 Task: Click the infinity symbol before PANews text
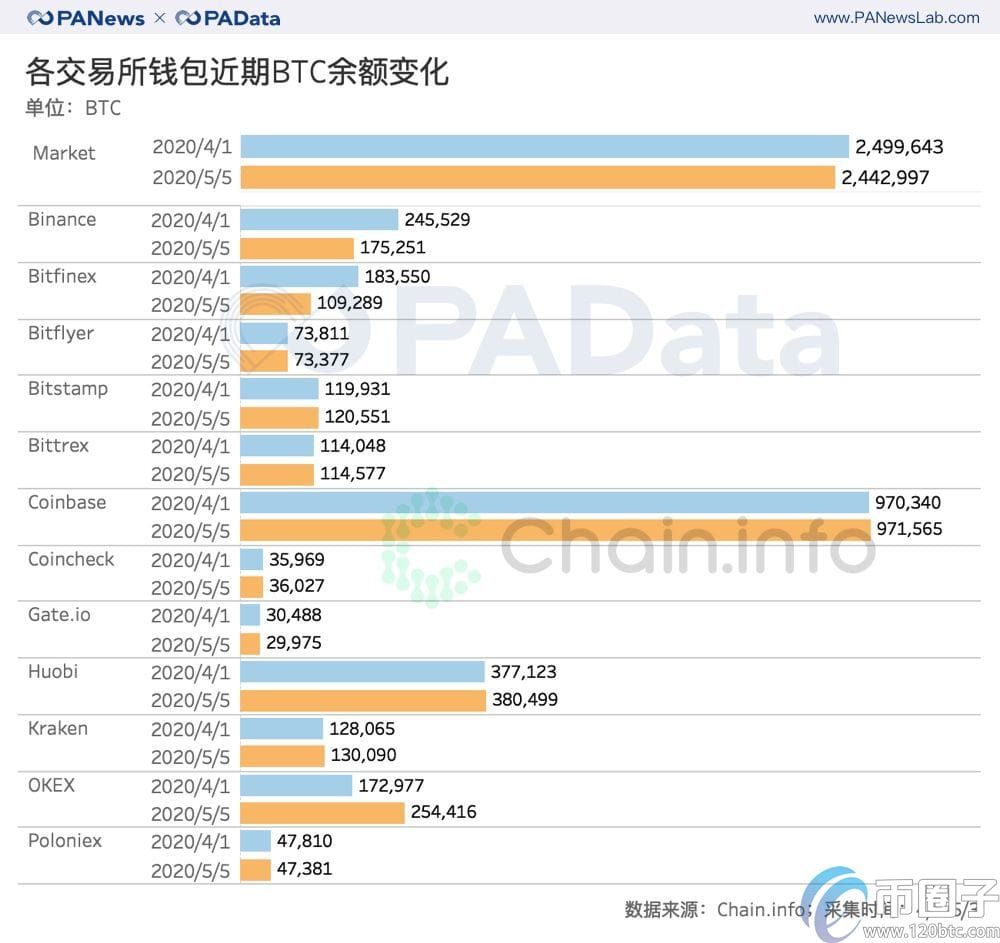tap(40, 17)
